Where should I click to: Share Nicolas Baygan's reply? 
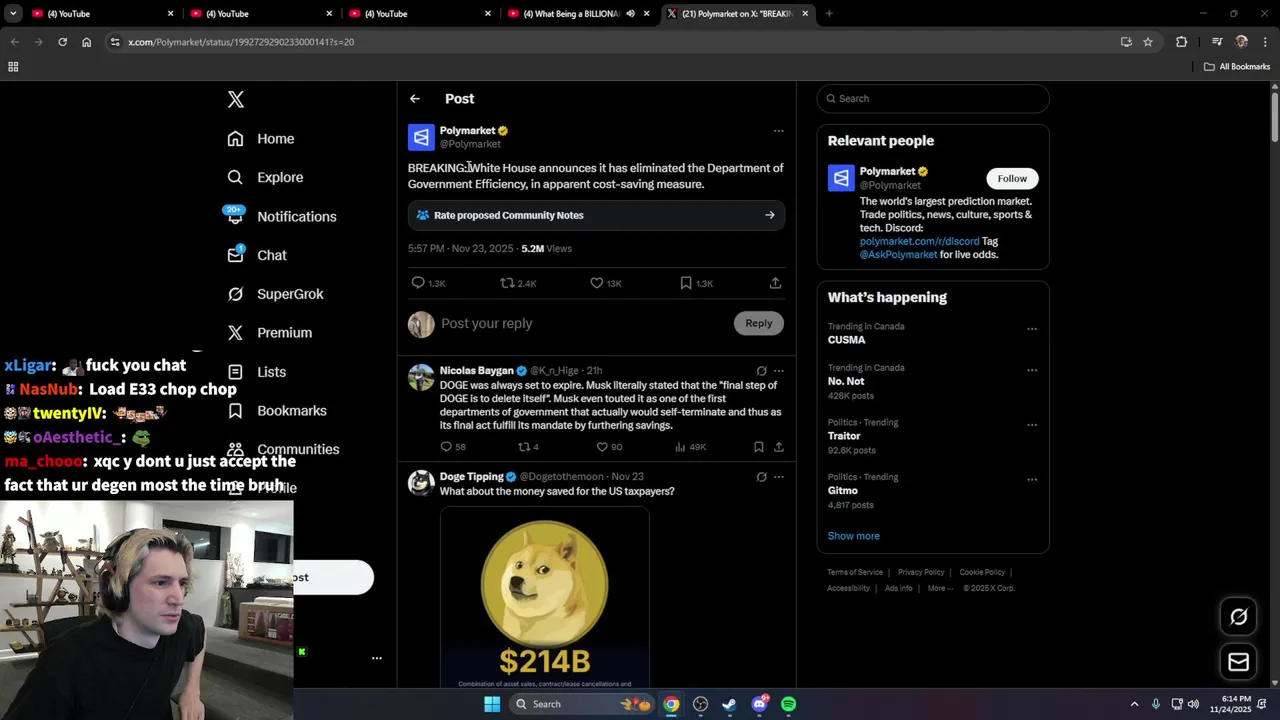tap(778, 447)
